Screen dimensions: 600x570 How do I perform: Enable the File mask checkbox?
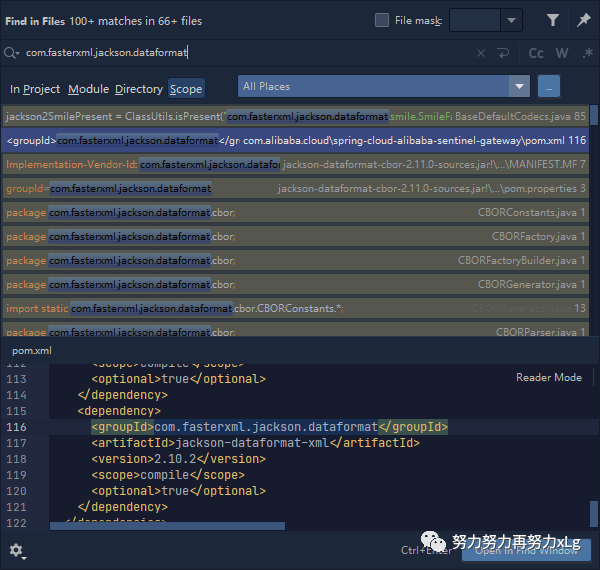[x=382, y=20]
